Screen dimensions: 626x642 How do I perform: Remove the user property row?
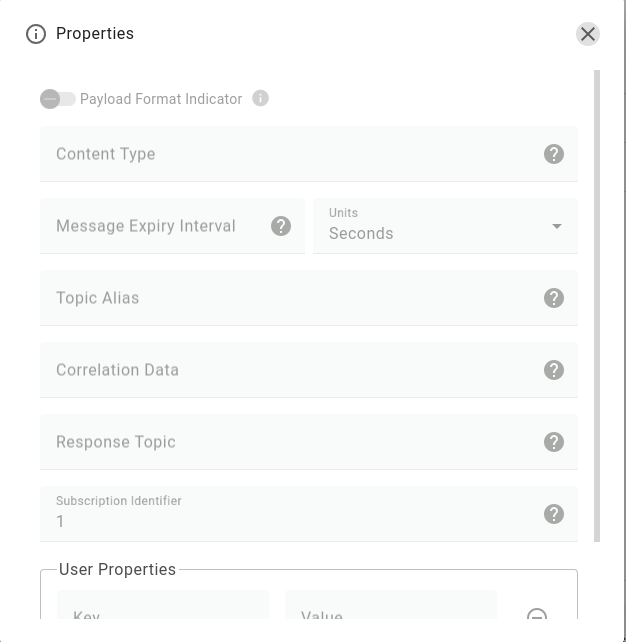point(537,615)
